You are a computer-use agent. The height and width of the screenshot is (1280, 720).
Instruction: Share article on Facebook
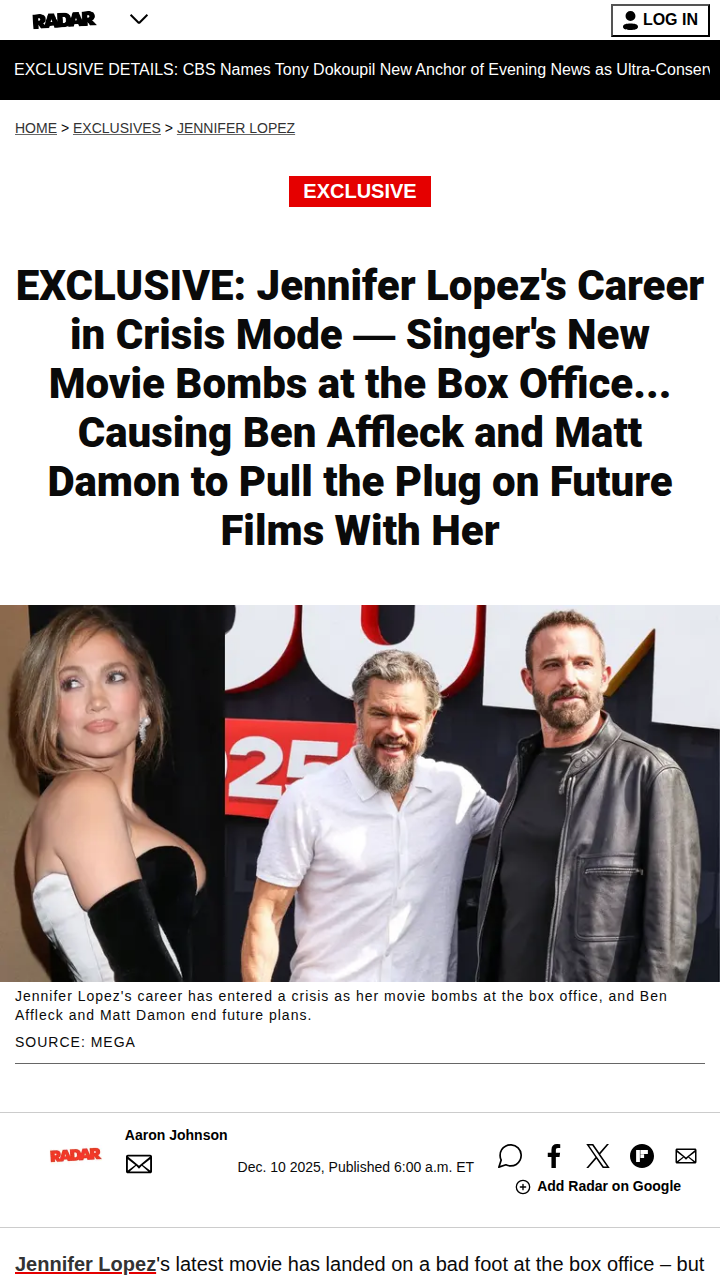pos(554,1156)
